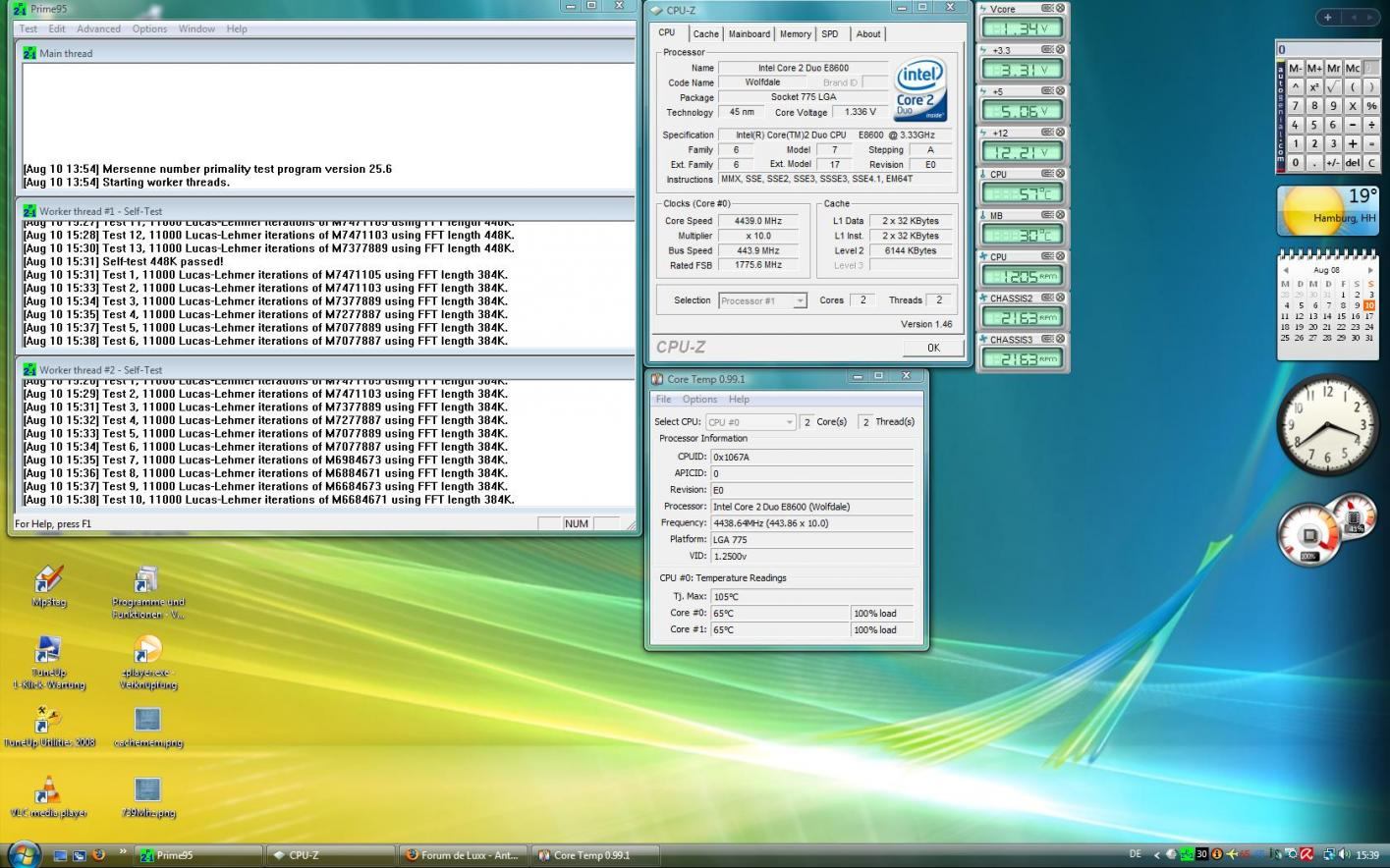The width and height of the screenshot is (1390, 868).
Task: Switch to the CPU-Z Memory tab
Action: tap(795, 33)
